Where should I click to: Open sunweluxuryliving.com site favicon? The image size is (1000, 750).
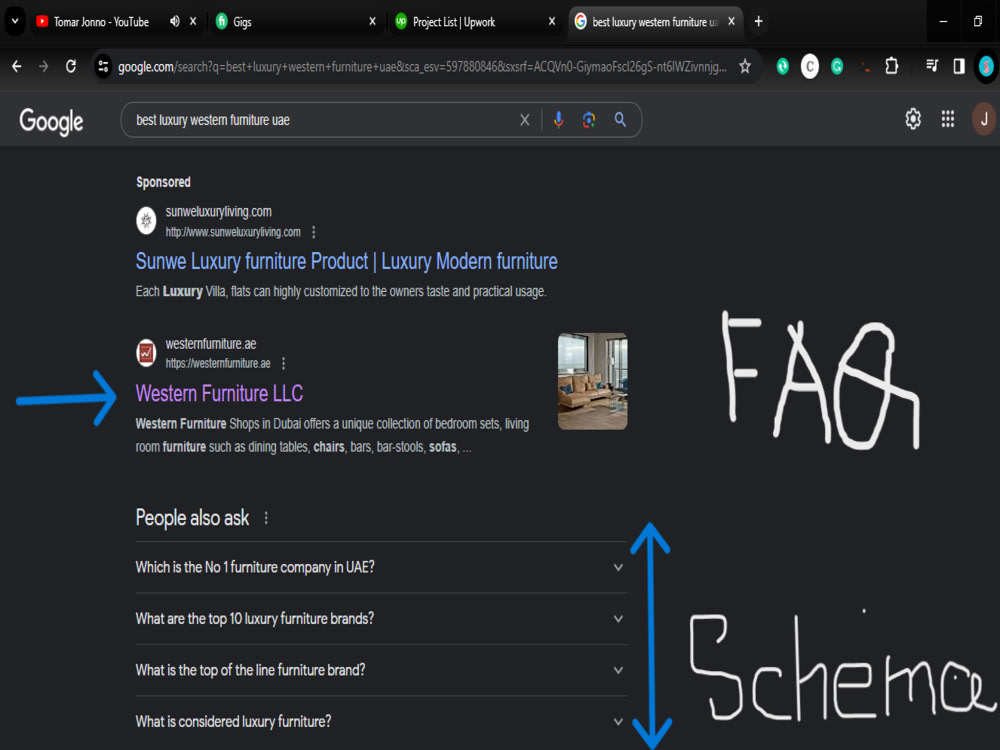[146, 221]
